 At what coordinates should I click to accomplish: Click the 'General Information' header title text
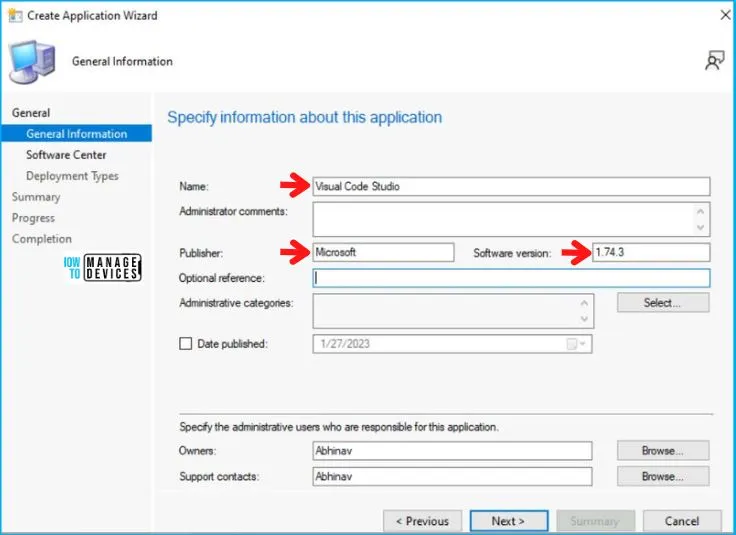(122, 61)
